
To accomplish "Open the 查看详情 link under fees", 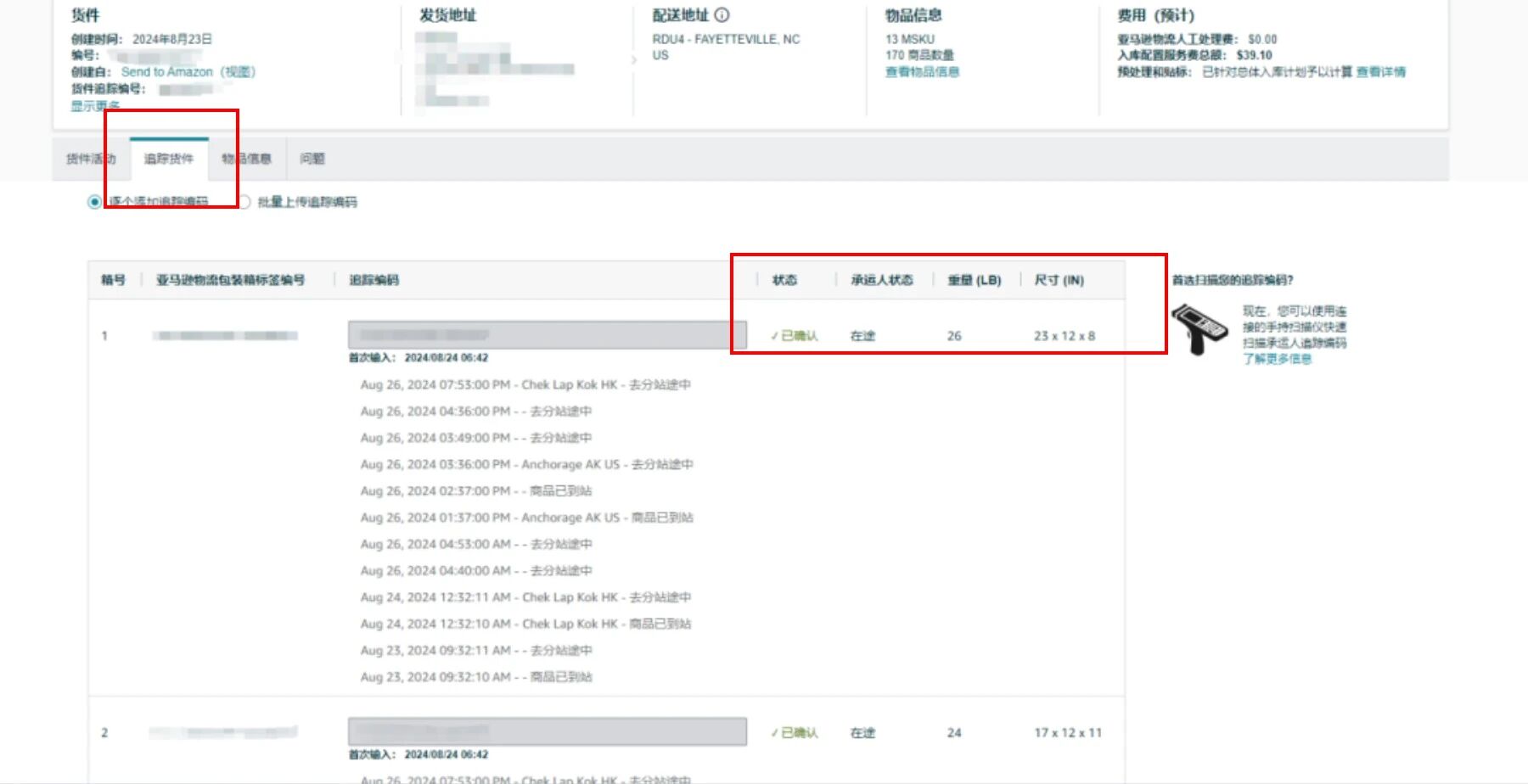I will click(1380, 72).
